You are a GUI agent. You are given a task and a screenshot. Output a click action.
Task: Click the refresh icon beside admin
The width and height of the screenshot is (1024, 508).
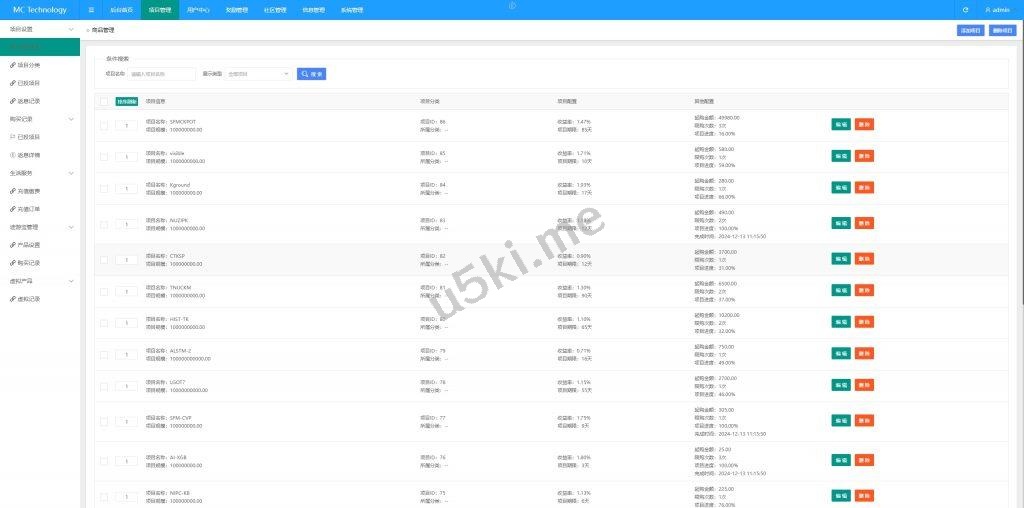[965, 10]
